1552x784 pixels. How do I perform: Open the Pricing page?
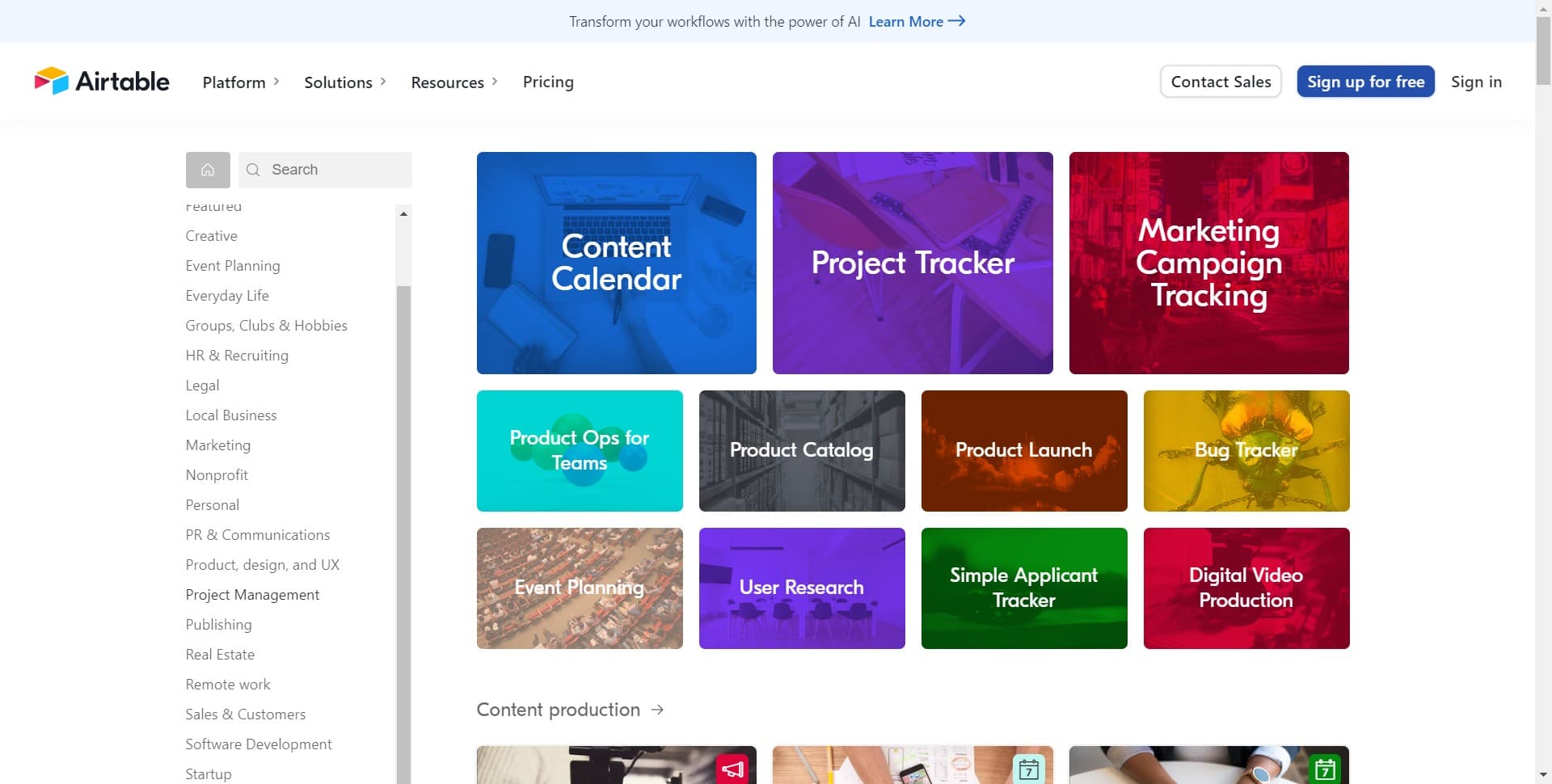point(548,82)
